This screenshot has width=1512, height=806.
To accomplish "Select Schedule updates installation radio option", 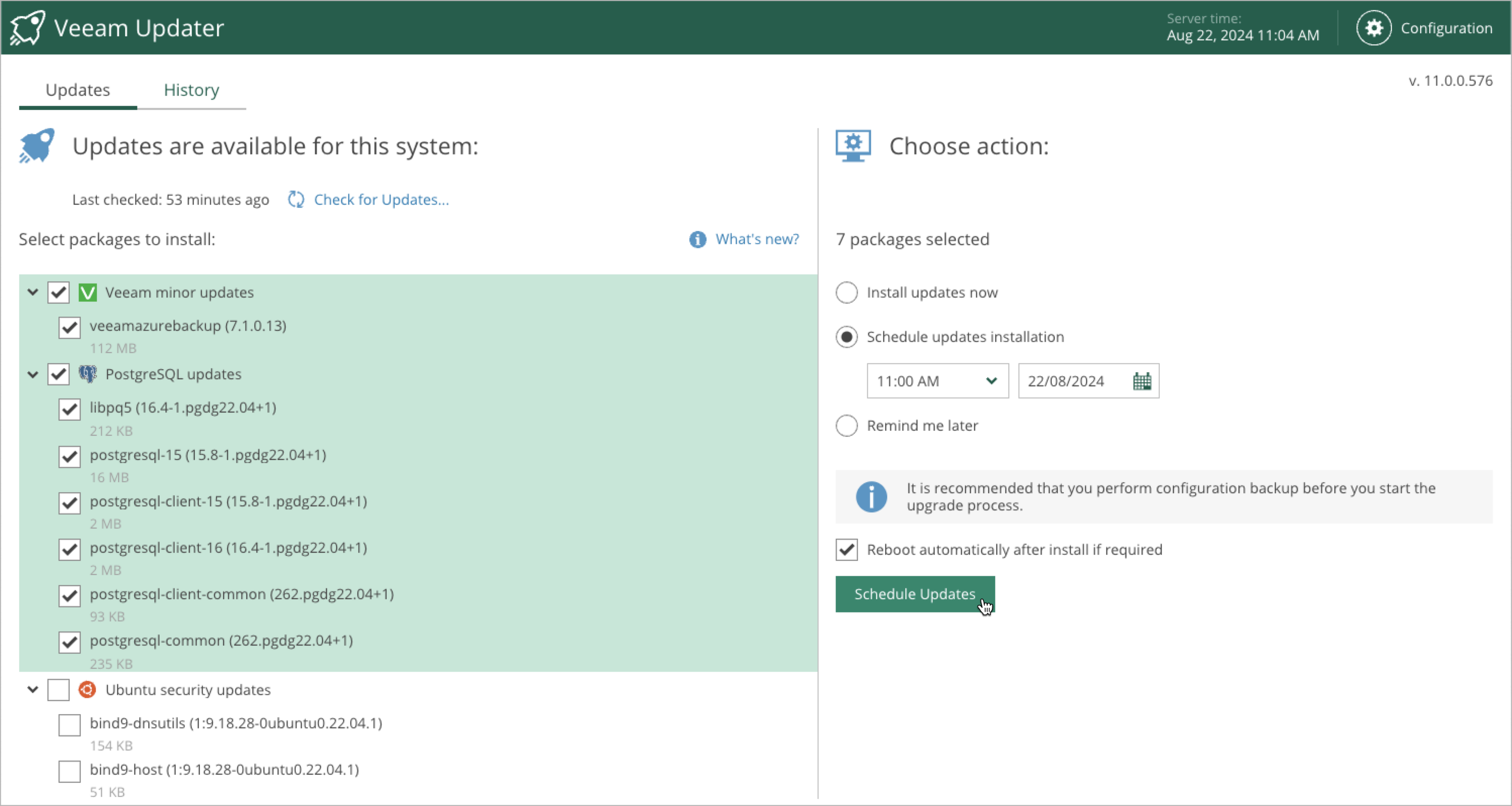I will pos(846,337).
